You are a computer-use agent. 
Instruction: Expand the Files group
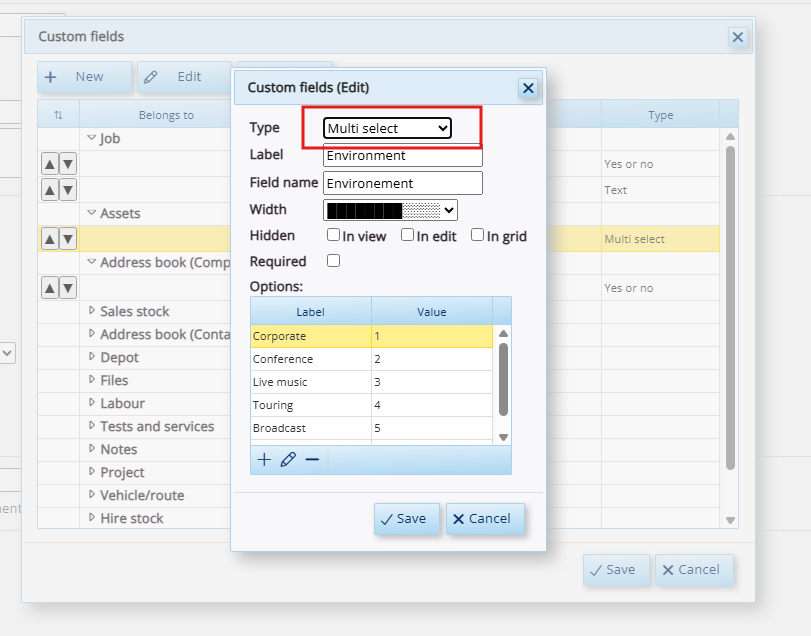[x=92, y=380]
